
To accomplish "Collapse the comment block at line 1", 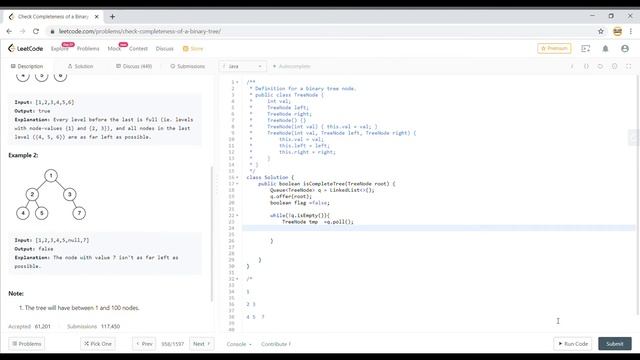I will pyautogui.click(x=237, y=82).
